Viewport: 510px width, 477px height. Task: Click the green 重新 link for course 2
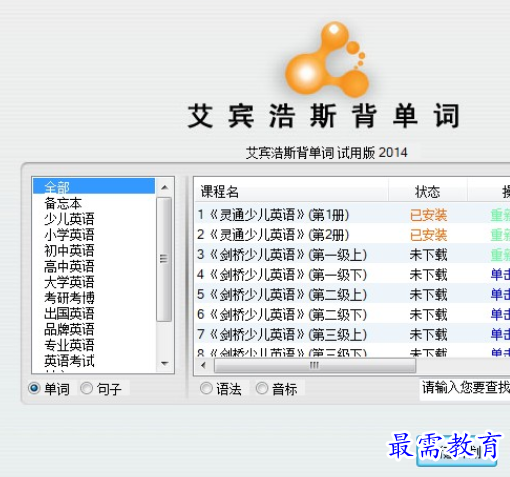[x=500, y=235]
